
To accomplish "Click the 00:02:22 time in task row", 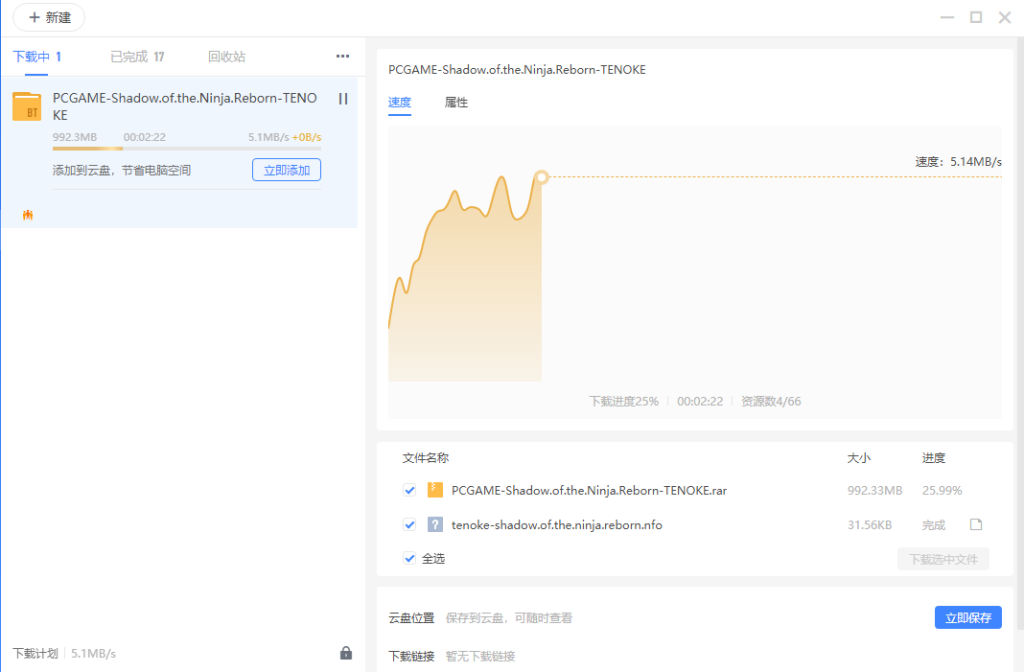I will coord(144,137).
